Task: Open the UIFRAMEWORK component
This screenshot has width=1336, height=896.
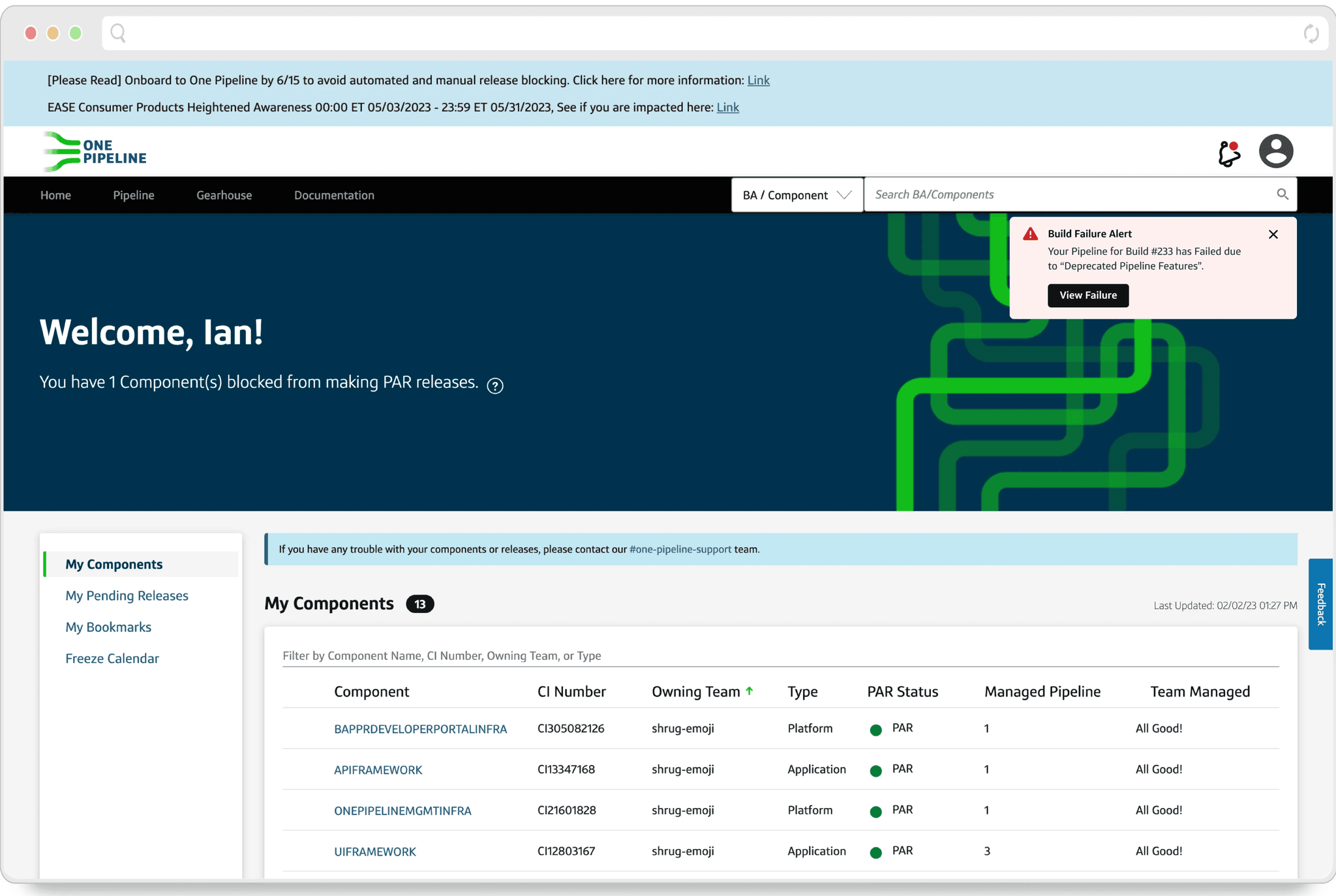Action: pos(374,852)
